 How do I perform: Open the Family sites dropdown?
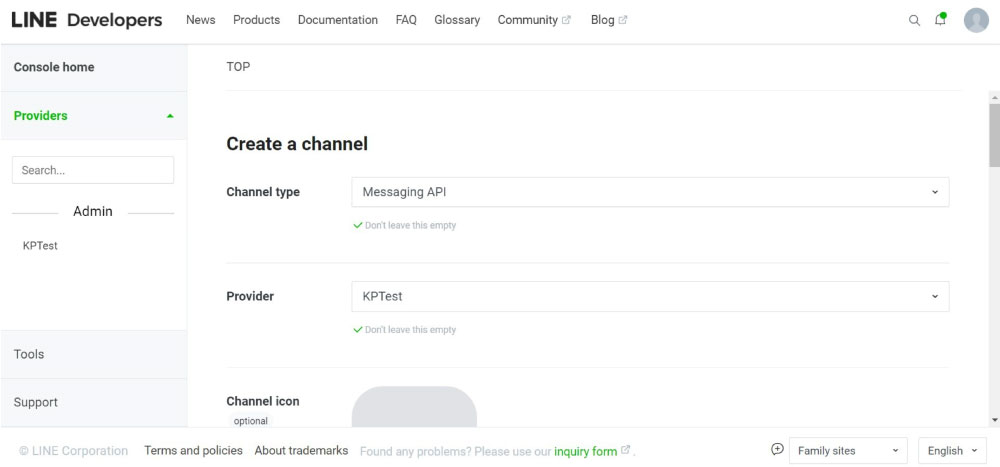click(848, 450)
